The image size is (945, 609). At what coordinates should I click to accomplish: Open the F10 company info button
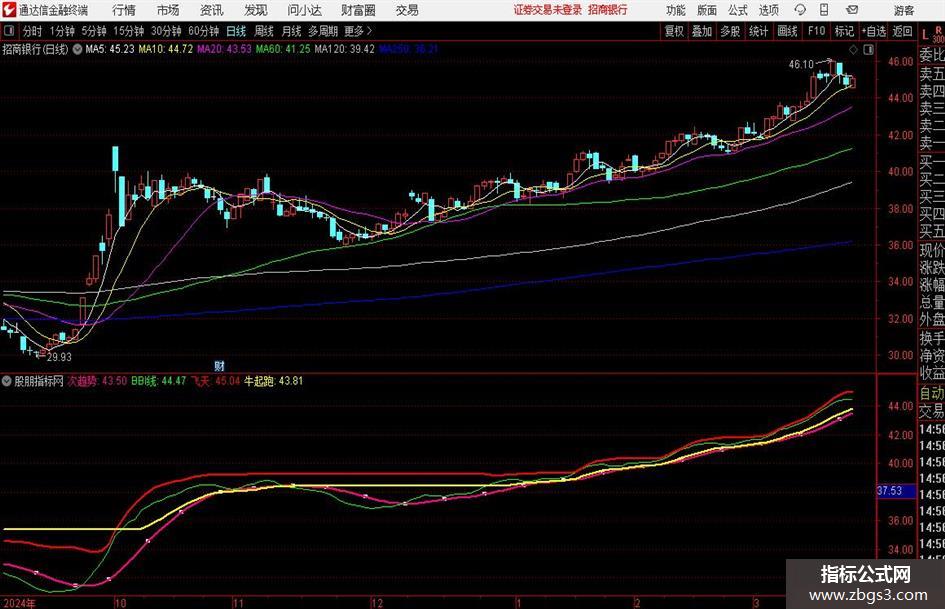coord(817,31)
